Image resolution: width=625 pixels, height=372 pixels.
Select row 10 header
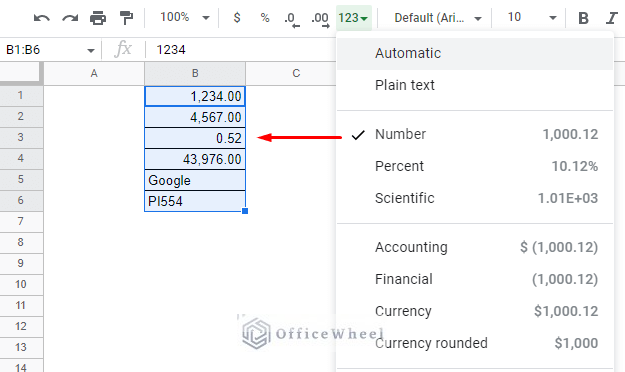click(x=21, y=285)
